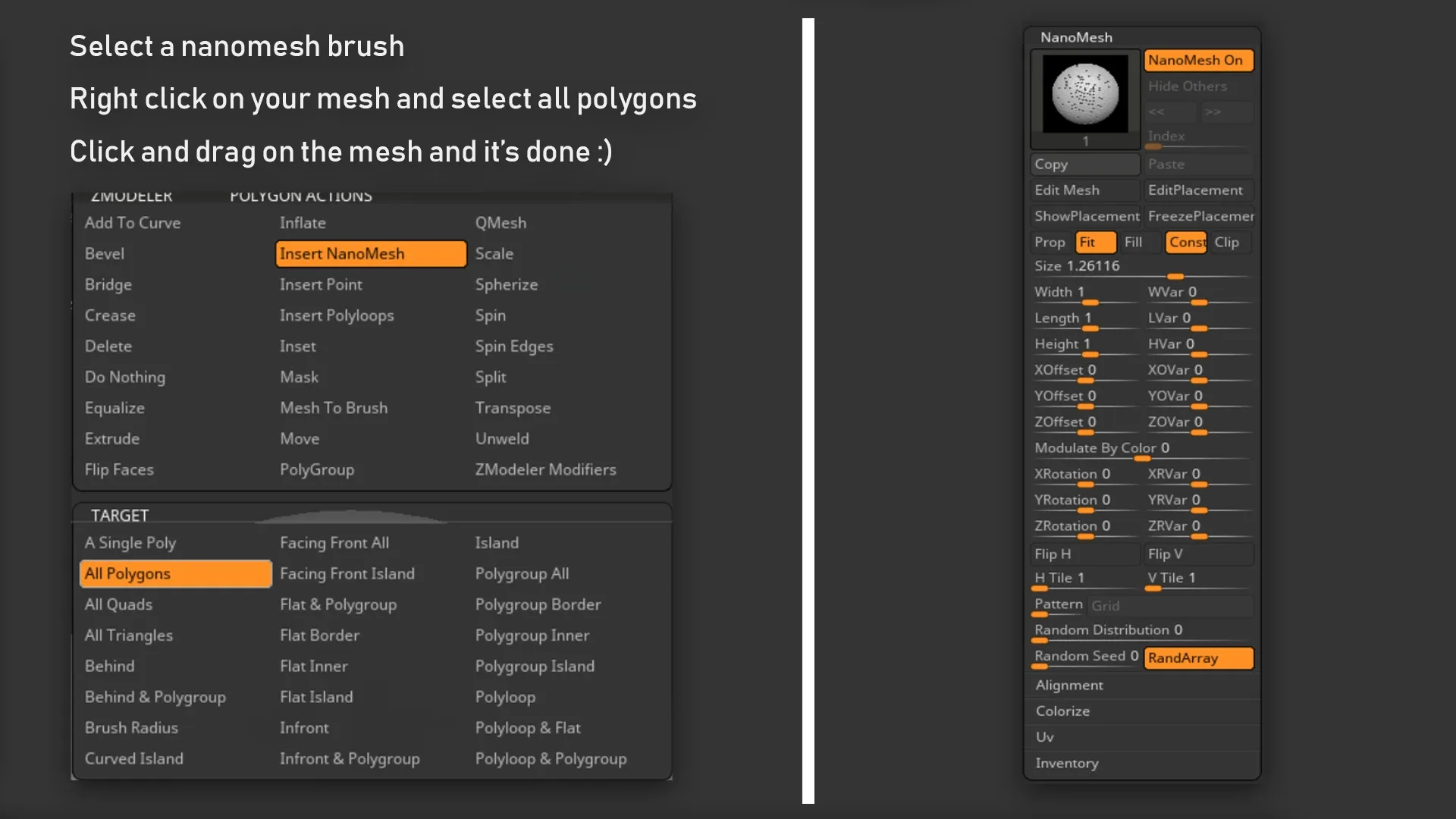Choose the QMesh polygon action
1456x819 pixels.
point(500,223)
